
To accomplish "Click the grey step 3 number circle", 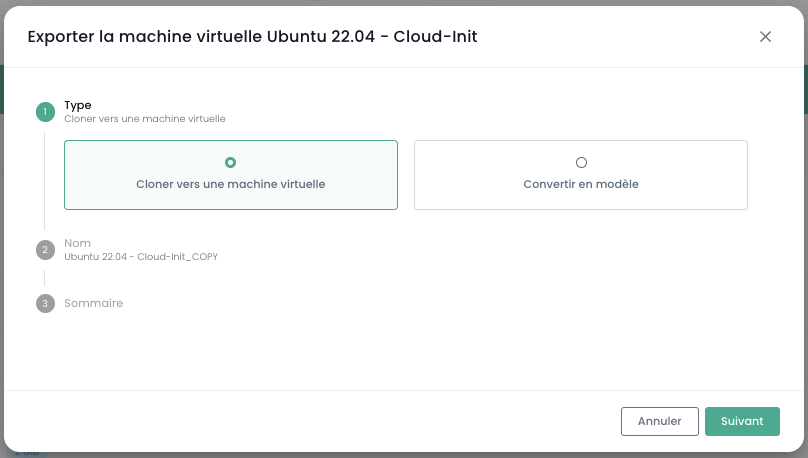I will click(x=45, y=303).
